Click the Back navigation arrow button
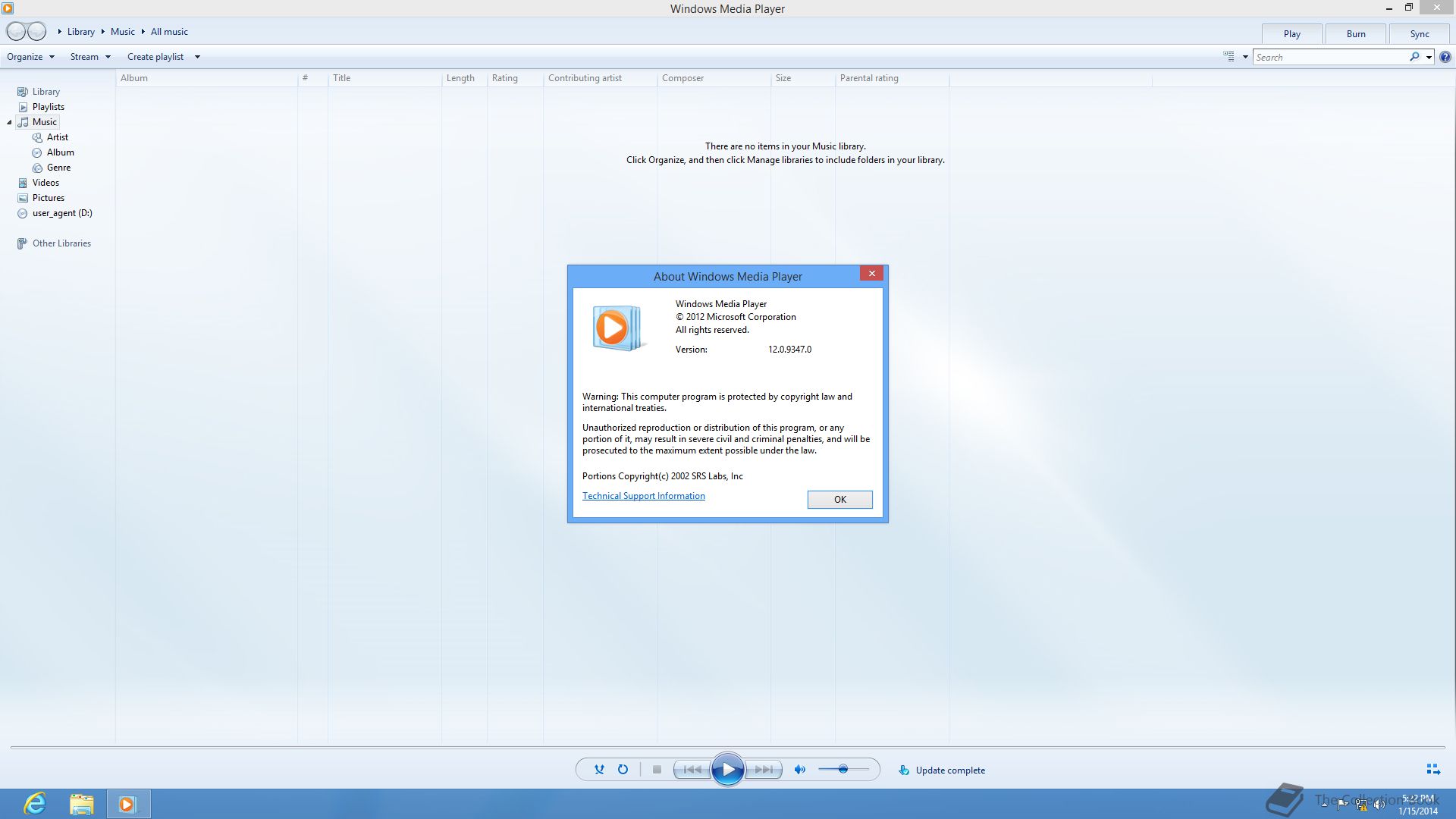The height and width of the screenshot is (819, 1456). point(16,31)
